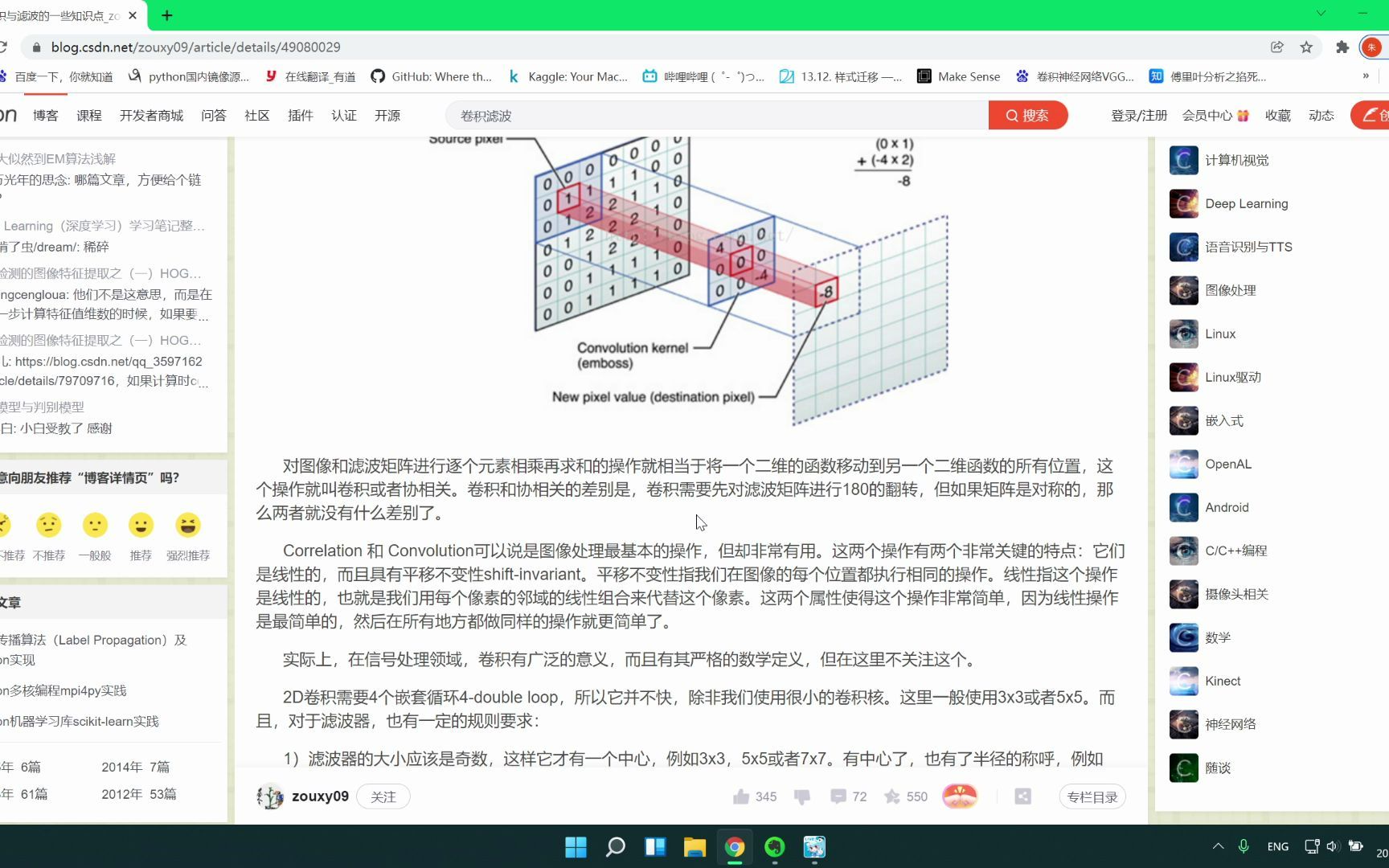
Task: Open the browser extensions puzzle icon
Action: 1342,47
